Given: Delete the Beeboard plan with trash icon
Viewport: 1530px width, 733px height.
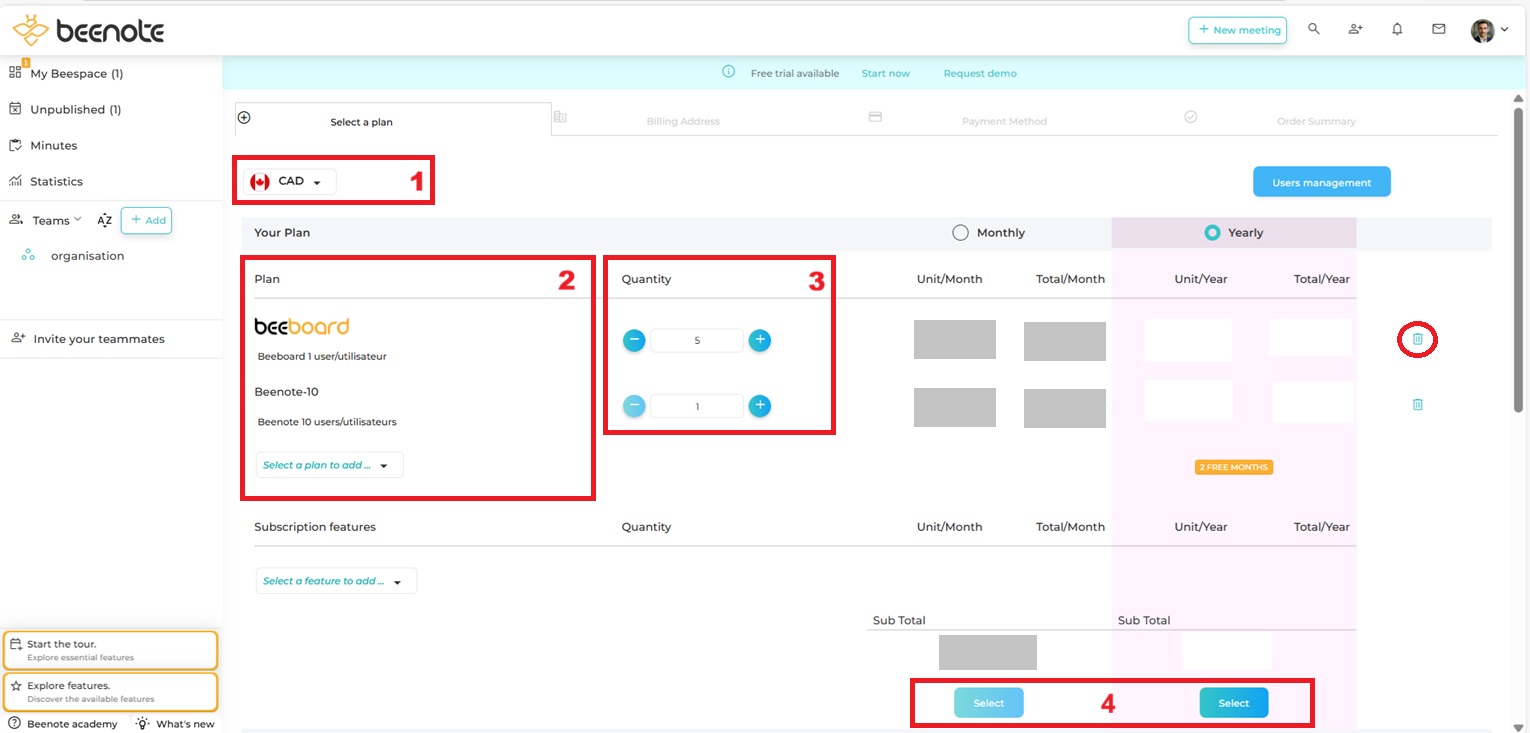Looking at the screenshot, I should pyautogui.click(x=1417, y=340).
